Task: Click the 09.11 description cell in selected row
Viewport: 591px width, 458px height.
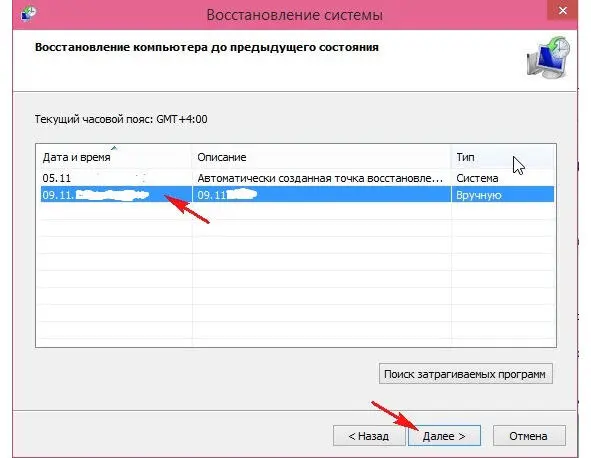Action: (322, 195)
